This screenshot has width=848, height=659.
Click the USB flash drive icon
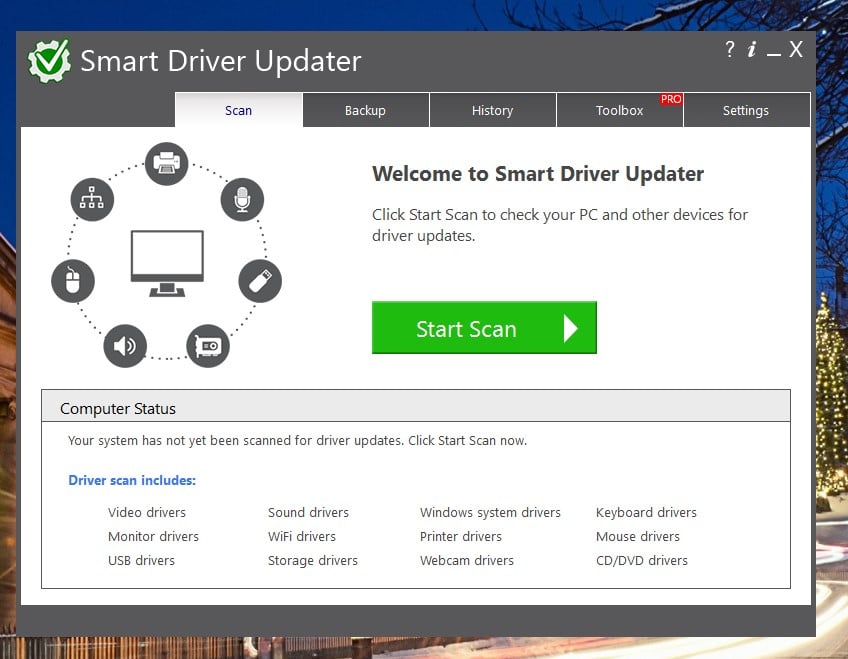coord(260,281)
